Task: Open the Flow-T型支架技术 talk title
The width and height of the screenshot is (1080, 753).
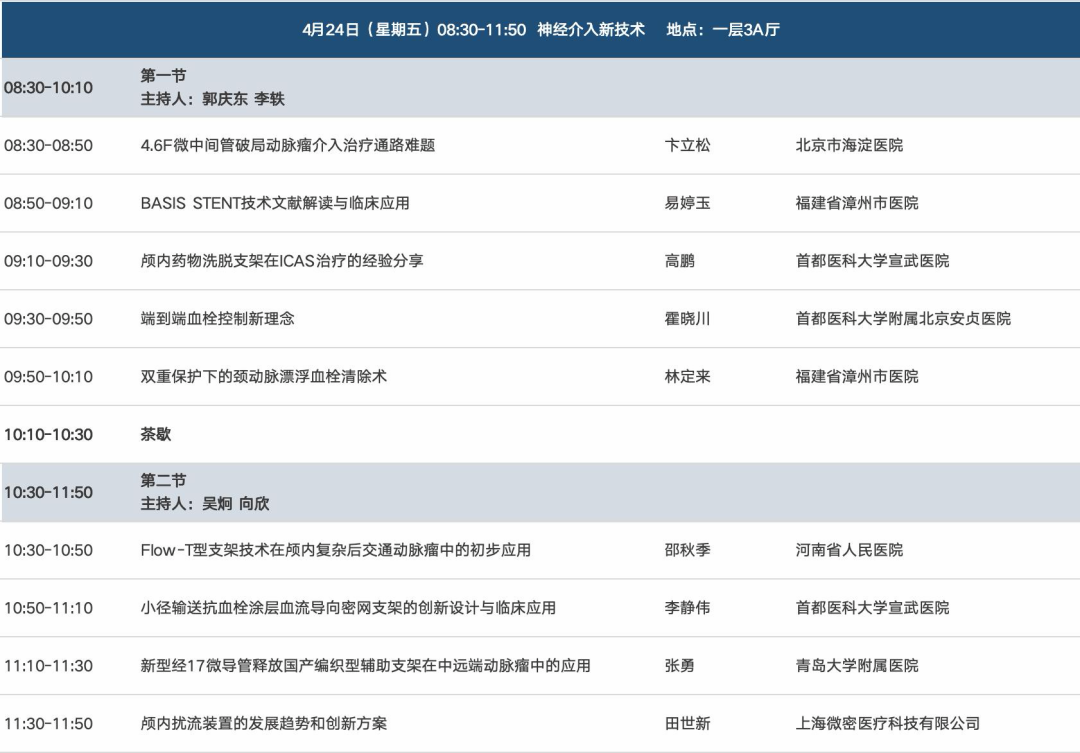Action: pyautogui.click(x=335, y=550)
